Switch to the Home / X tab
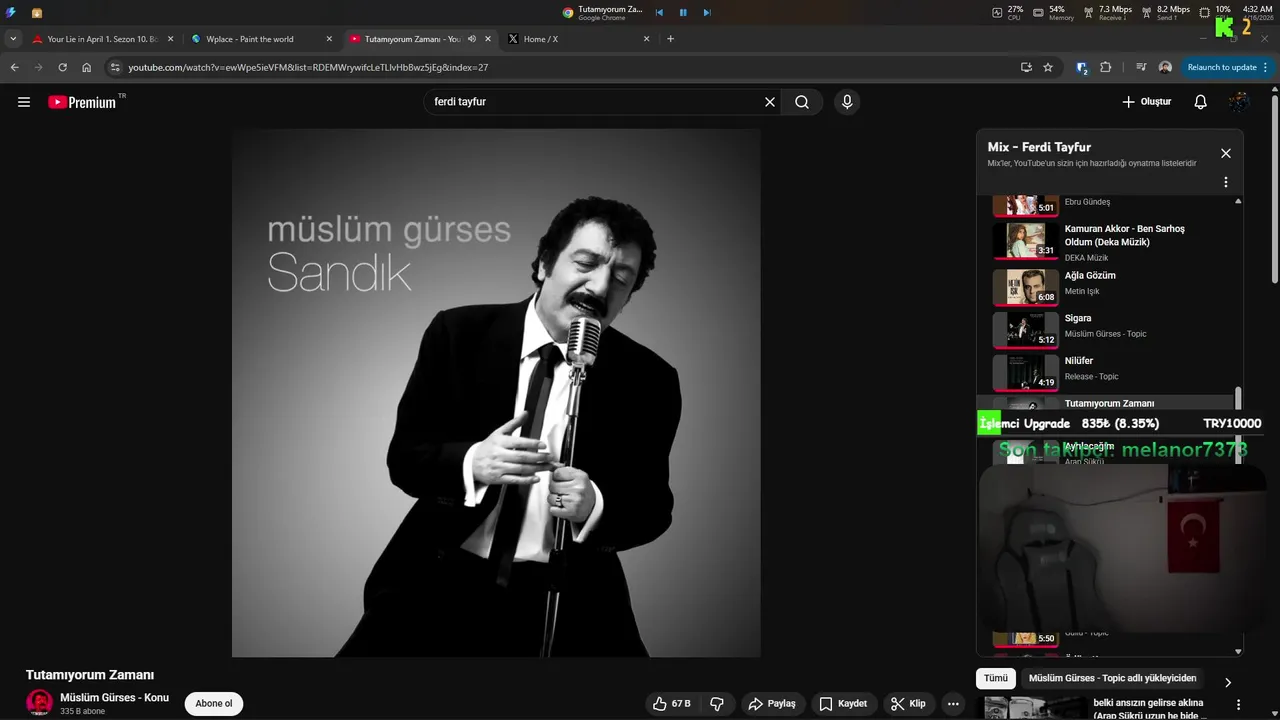 [x=541, y=39]
